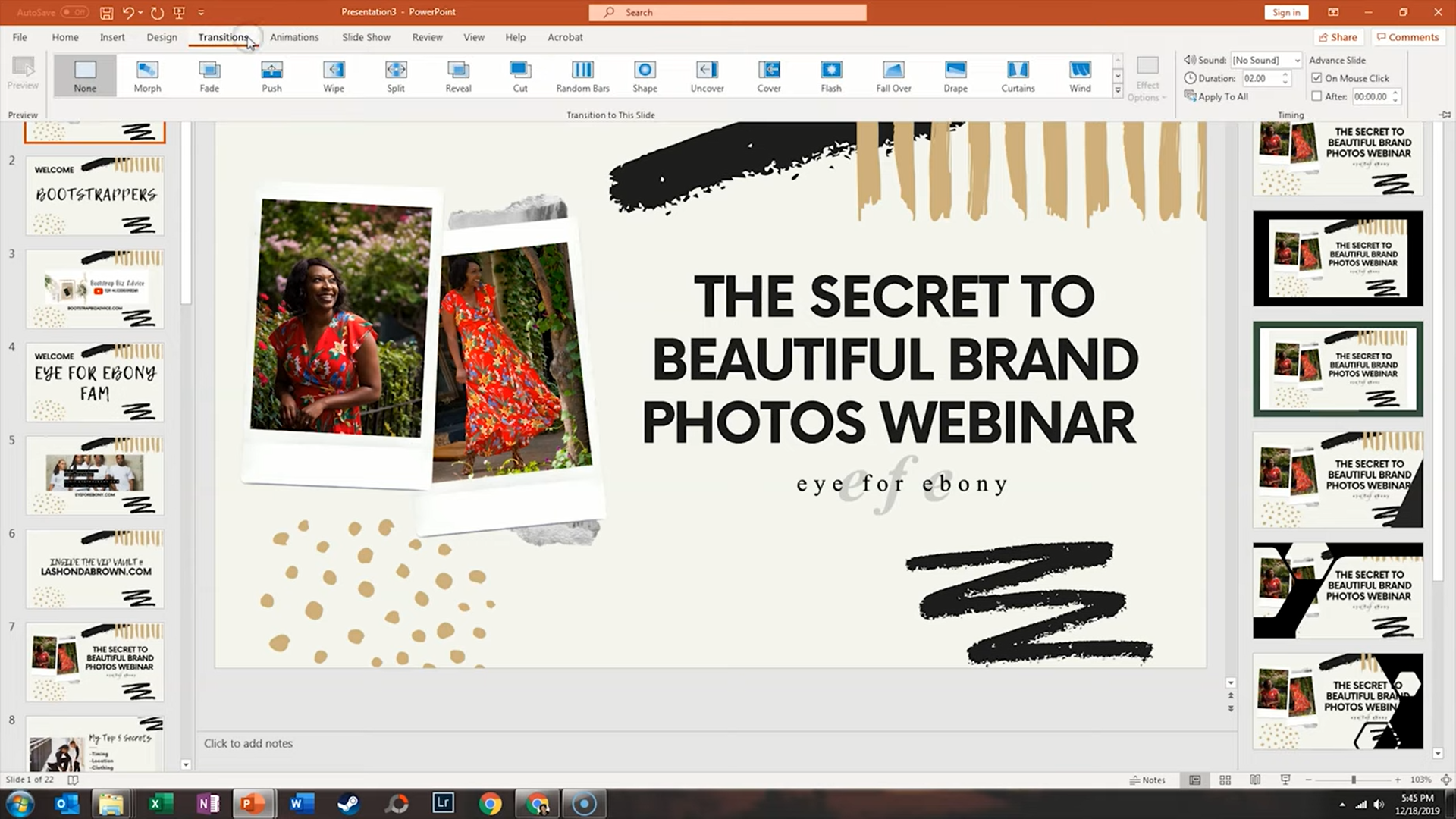Toggle the Notes pane
Screen dimensions: 1456x819
1147,780
